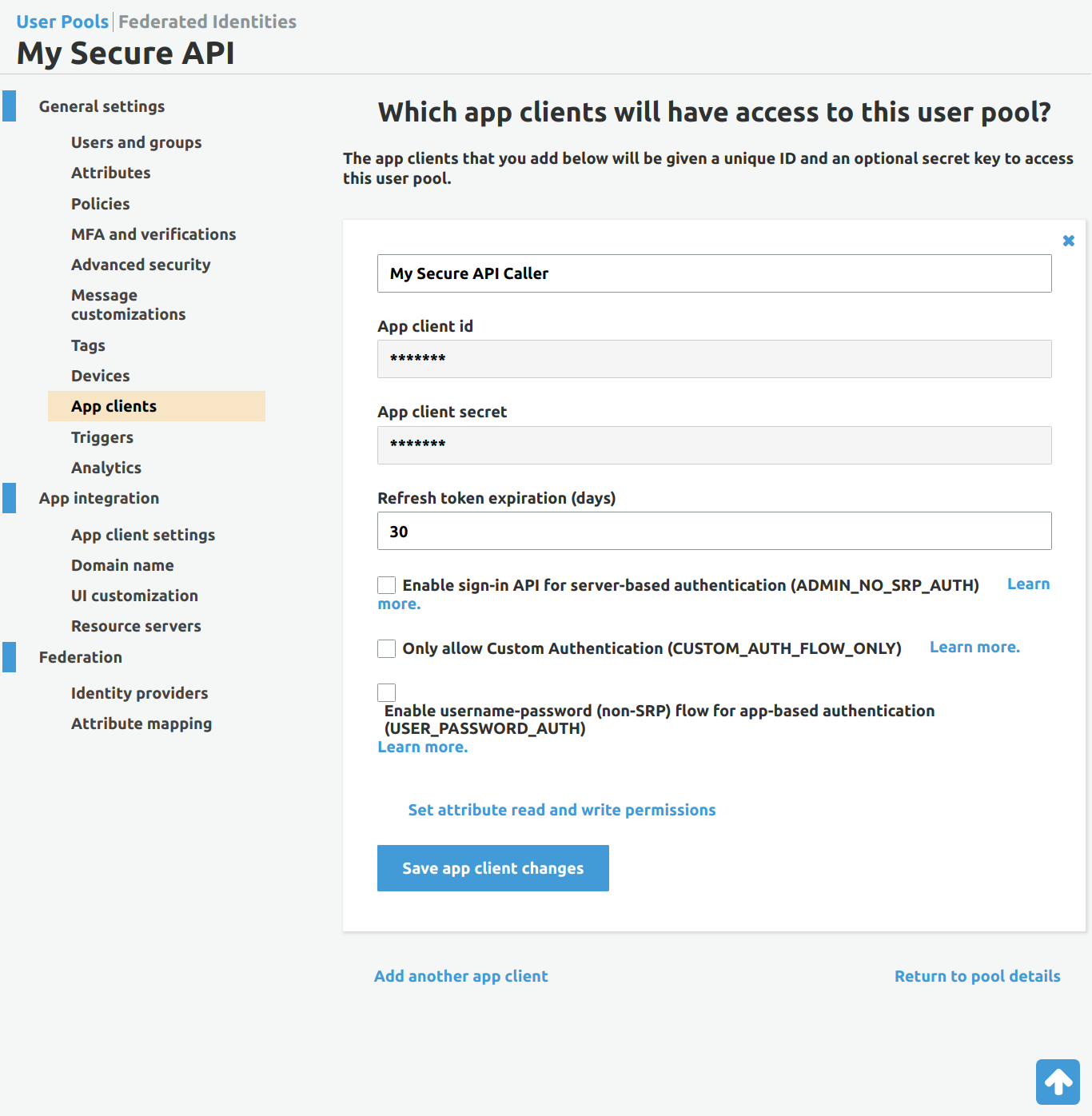Select the app client name field

coord(714,273)
